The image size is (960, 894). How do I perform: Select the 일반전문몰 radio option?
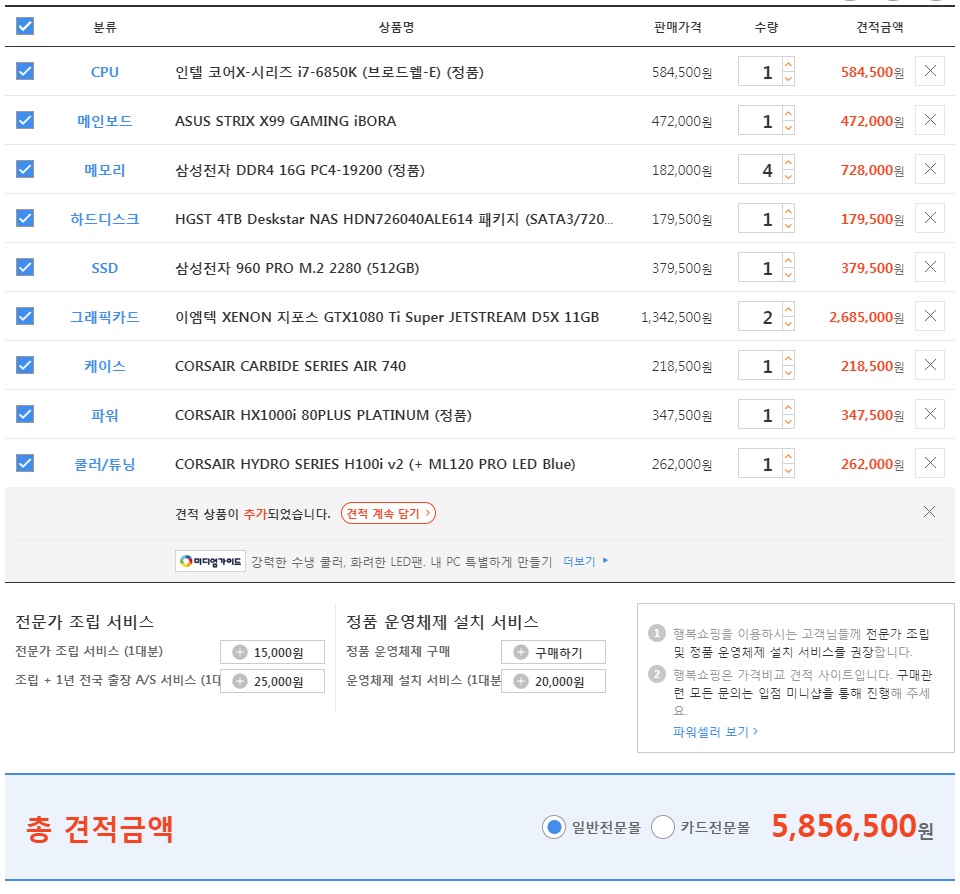pos(553,828)
